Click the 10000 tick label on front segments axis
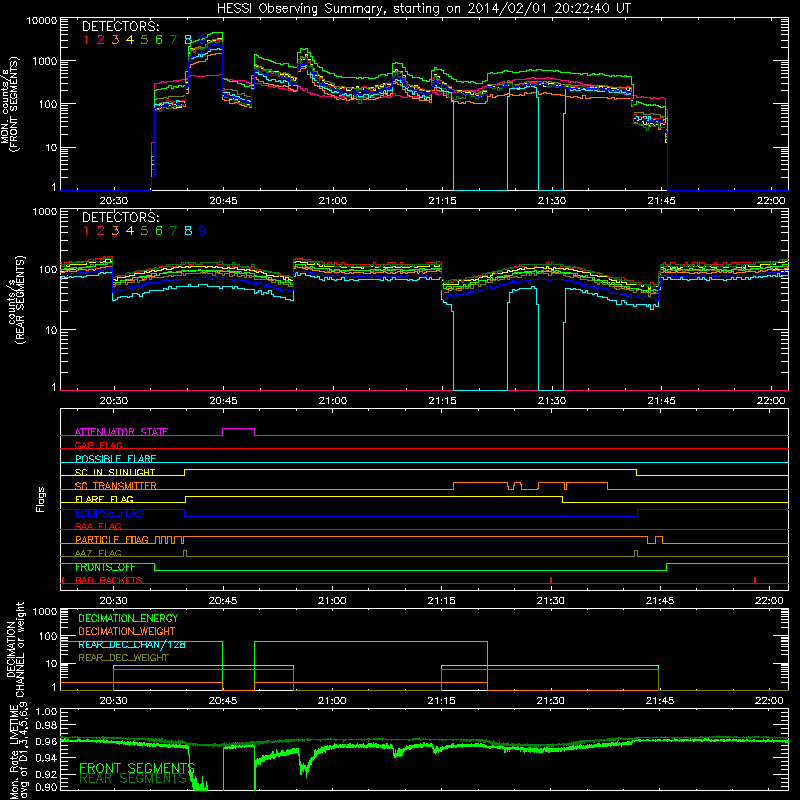This screenshot has width=800, height=800. (x=42, y=21)
